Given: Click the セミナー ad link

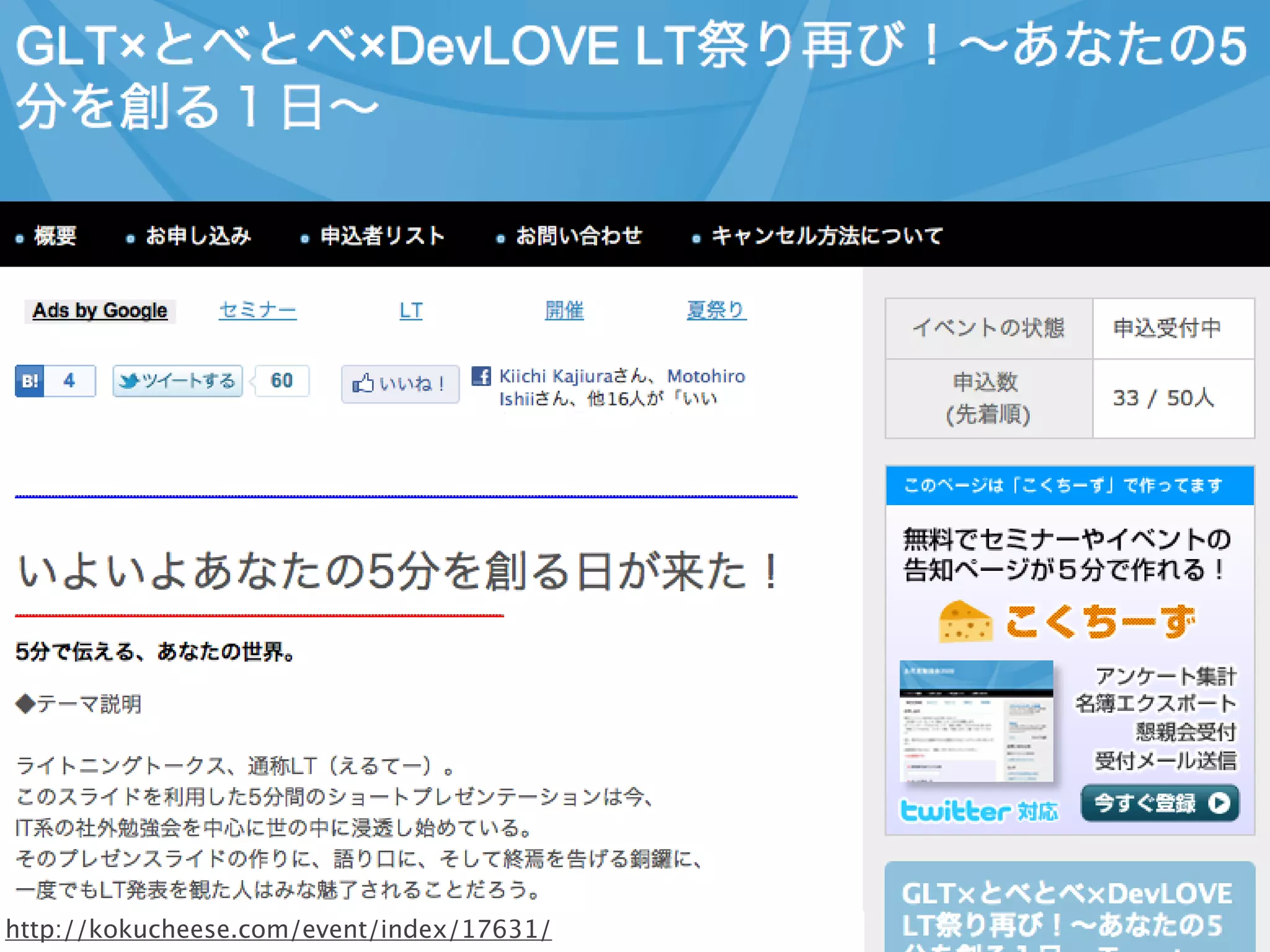Looking at the screenshot, I should [257, 310].
